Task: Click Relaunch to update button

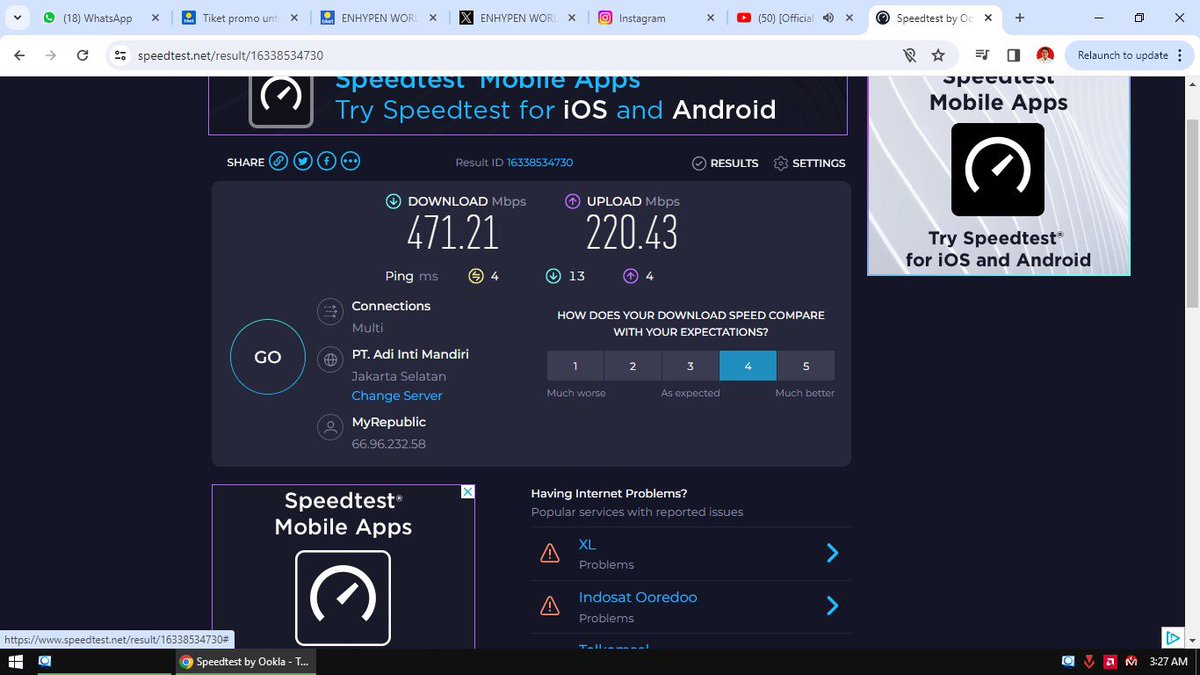Action: pos(1122,55)
